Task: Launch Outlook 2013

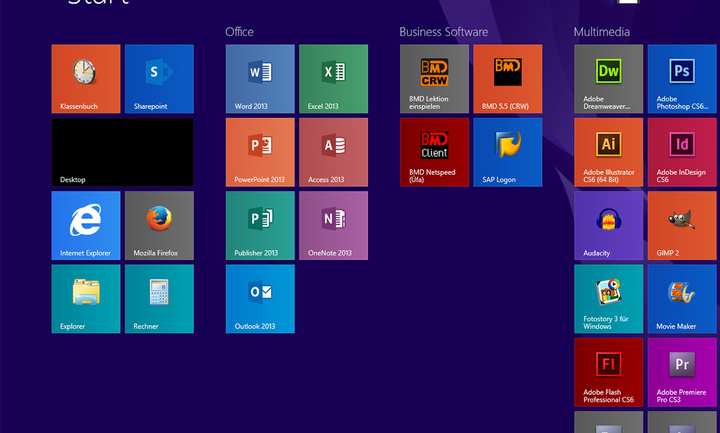Action: click(x=260, y=299)
